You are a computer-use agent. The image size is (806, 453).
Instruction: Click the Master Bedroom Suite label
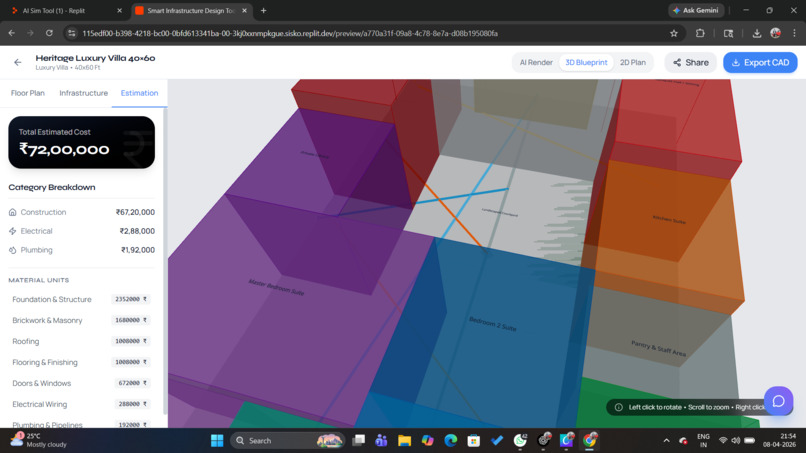(276, 287)
